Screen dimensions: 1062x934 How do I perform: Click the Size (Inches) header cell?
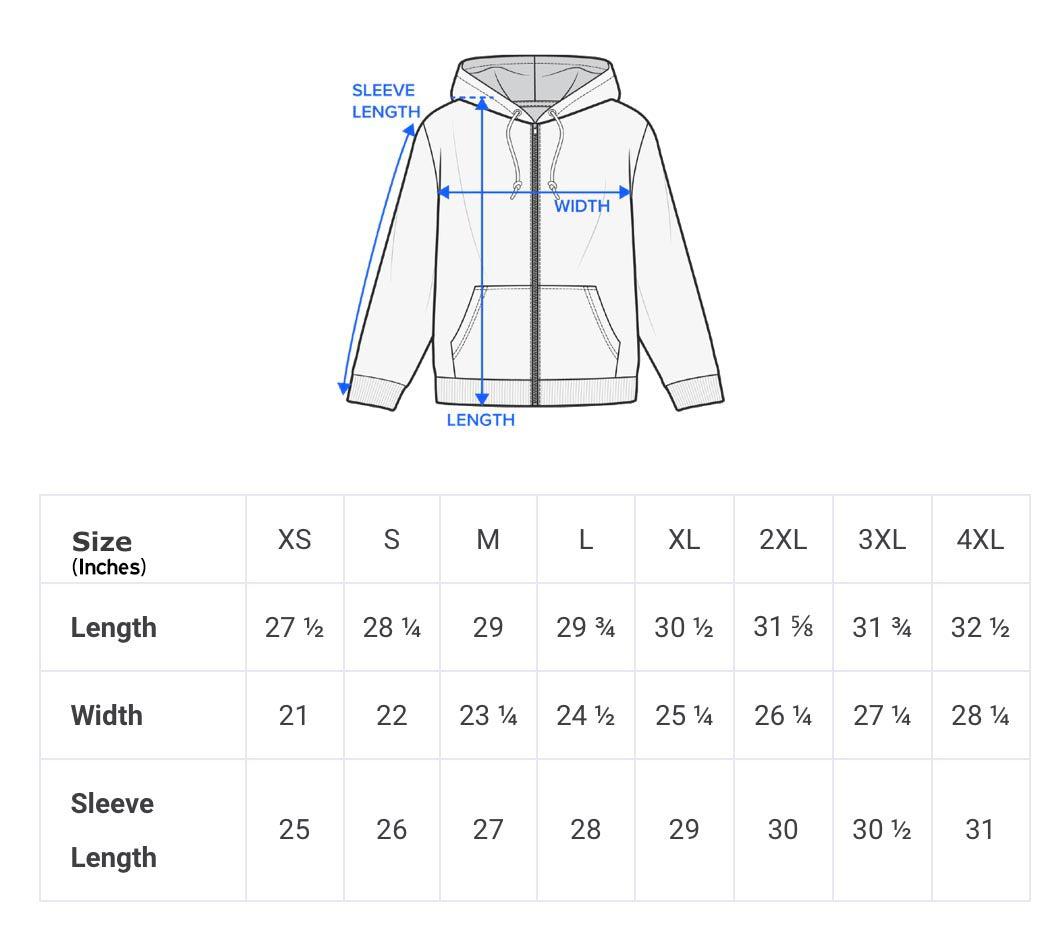[109, 552]
